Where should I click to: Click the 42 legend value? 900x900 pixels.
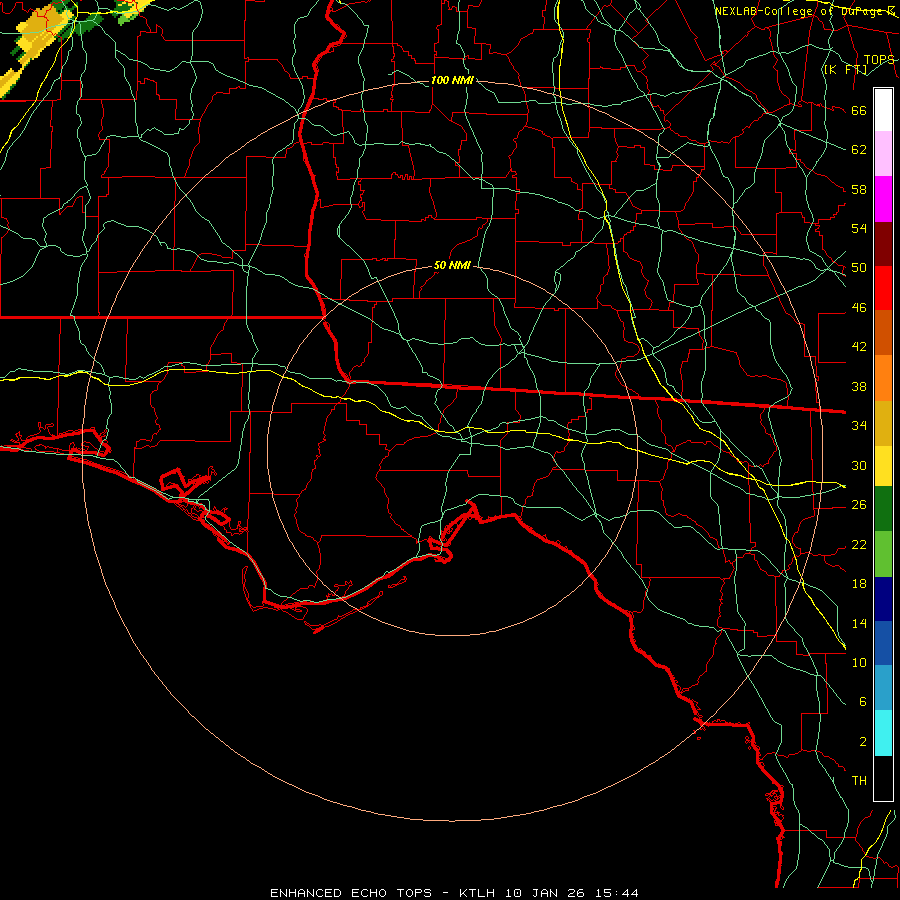[x=859, y=347]
